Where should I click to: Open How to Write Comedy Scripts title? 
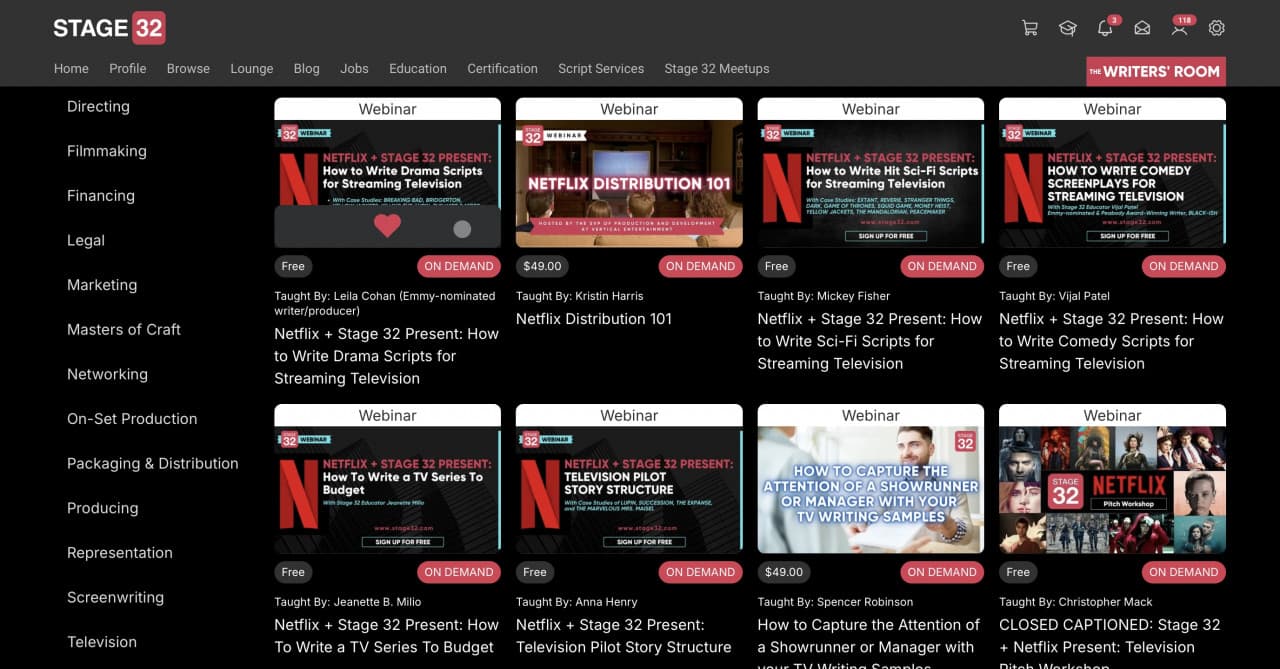tap(1111, 341)
